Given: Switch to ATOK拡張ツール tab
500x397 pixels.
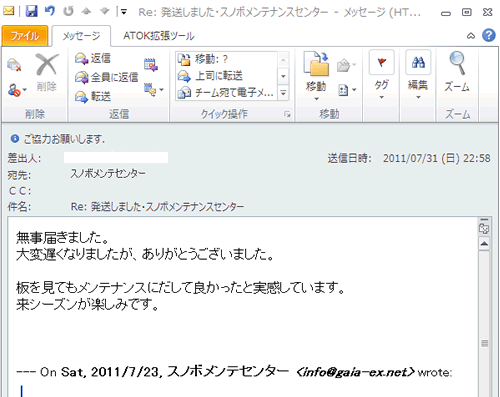Looking at the screenshot, I should click(159, 36).
